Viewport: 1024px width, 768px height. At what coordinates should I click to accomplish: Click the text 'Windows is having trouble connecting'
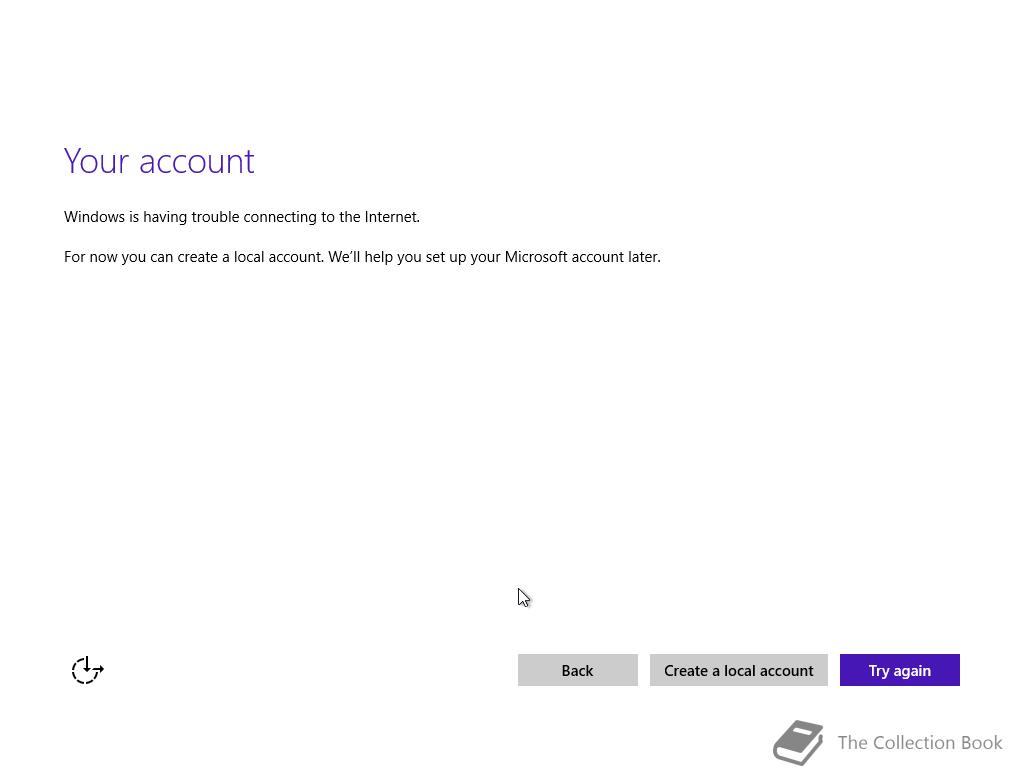click(191, 217)
